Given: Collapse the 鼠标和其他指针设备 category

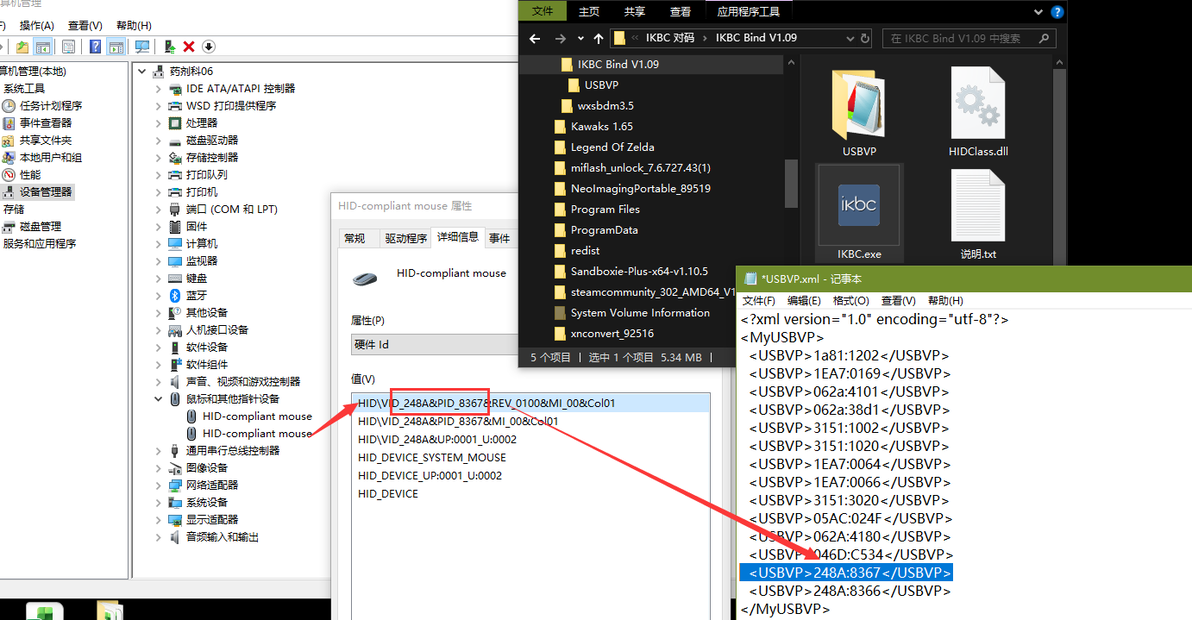Looking at the screenshot, I should (158, 399).
